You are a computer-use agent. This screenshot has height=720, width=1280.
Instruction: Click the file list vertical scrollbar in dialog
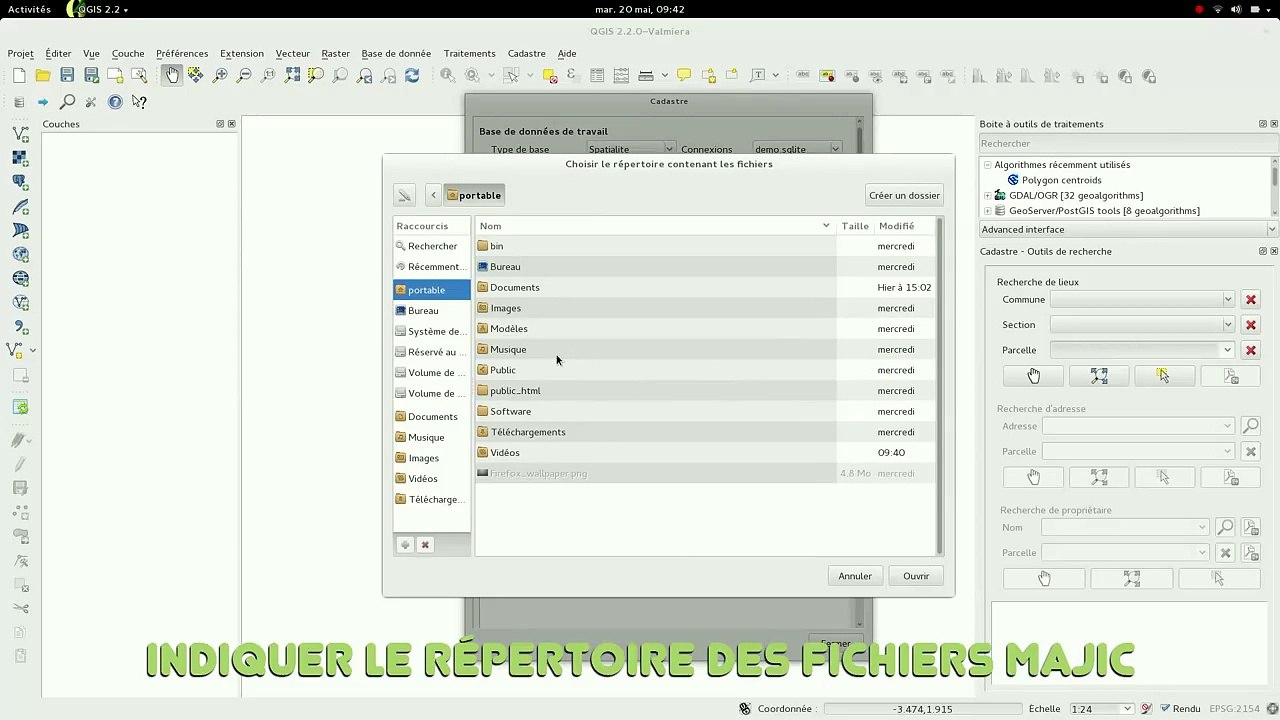(x=939, y=385)
